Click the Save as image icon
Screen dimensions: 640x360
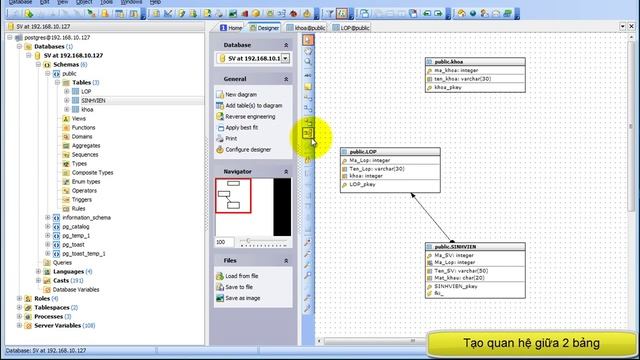coord(220,298)
